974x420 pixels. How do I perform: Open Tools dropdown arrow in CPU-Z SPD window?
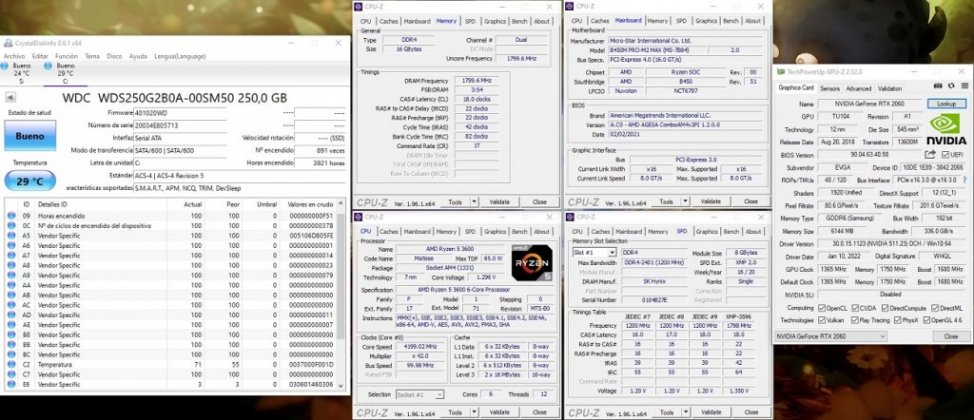pyautogui.click(x=685, y=412)
